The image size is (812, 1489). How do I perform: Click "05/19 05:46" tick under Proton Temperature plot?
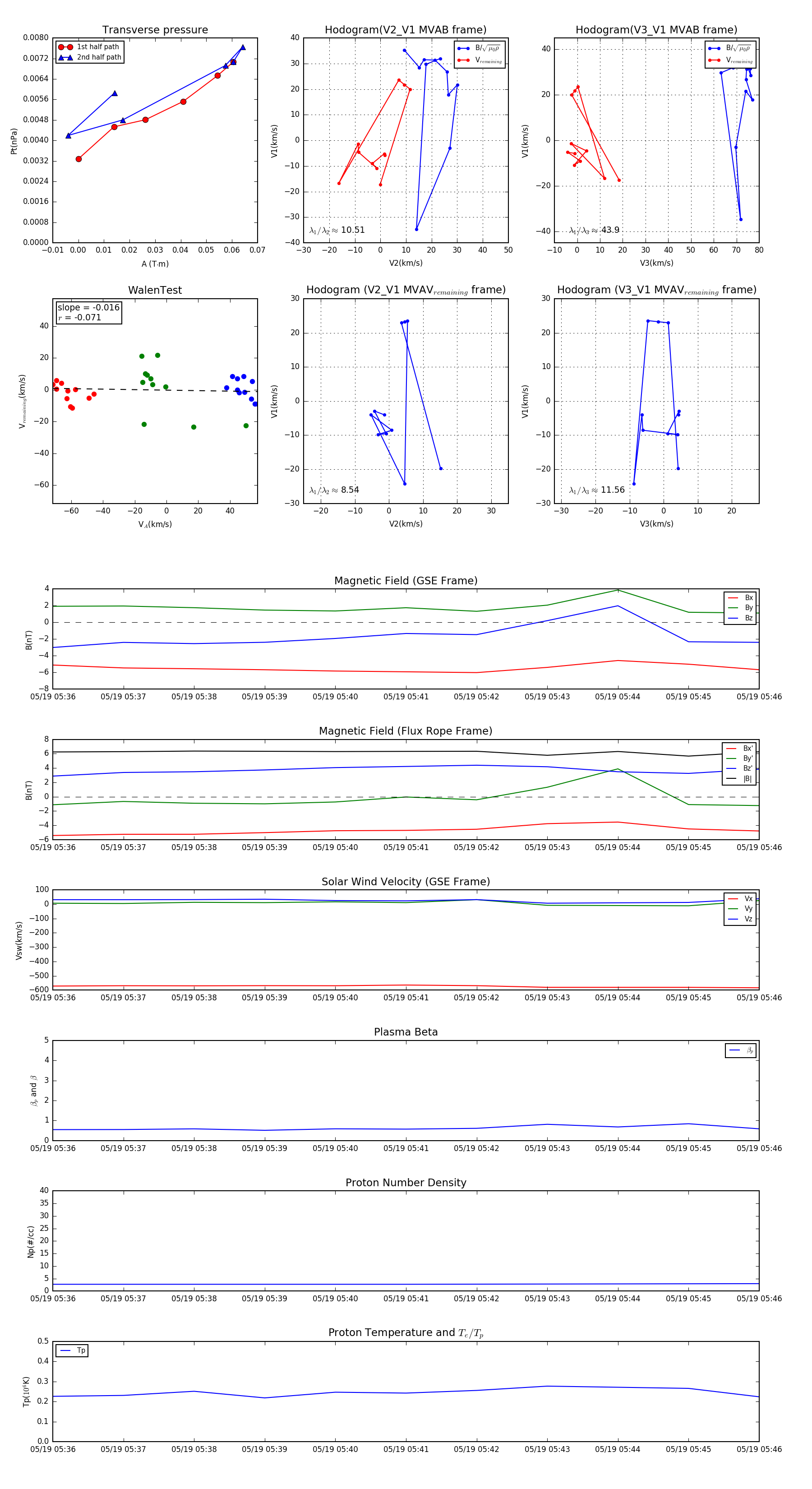point(759,1449)
